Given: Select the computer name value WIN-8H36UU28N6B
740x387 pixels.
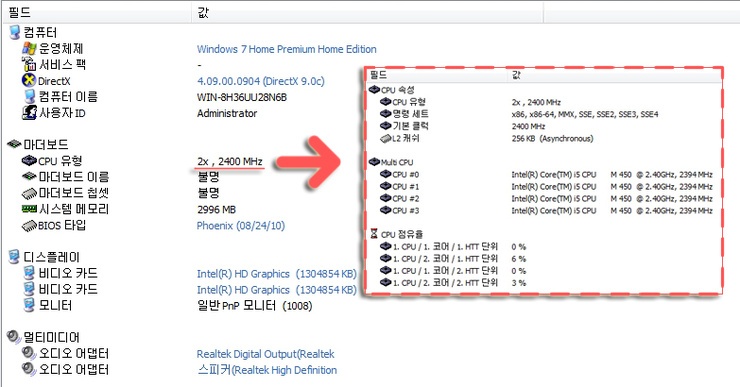Looking at the screenshot, I should point(242,97).
